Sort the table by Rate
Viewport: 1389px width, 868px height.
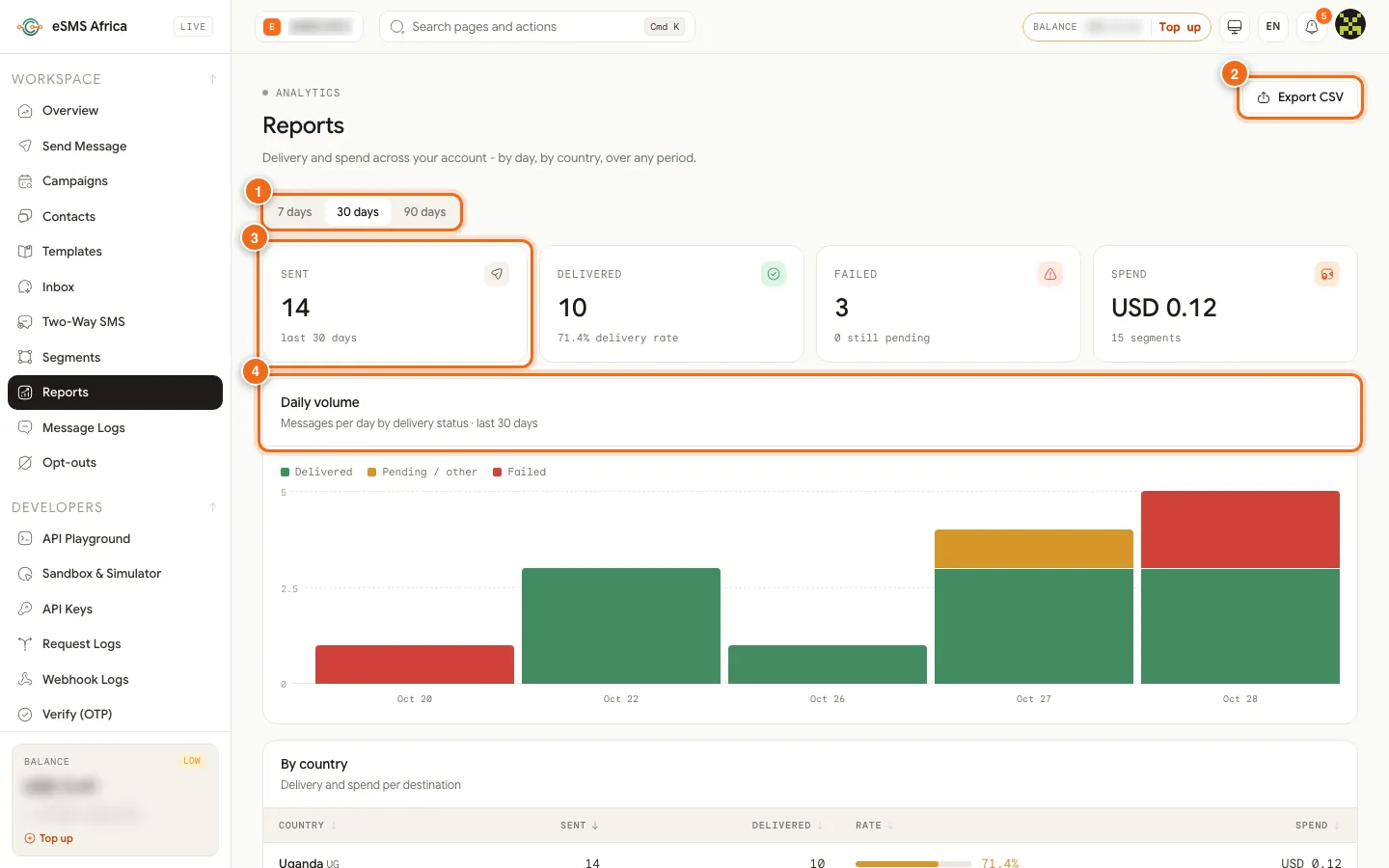click(x=875, y=826)
